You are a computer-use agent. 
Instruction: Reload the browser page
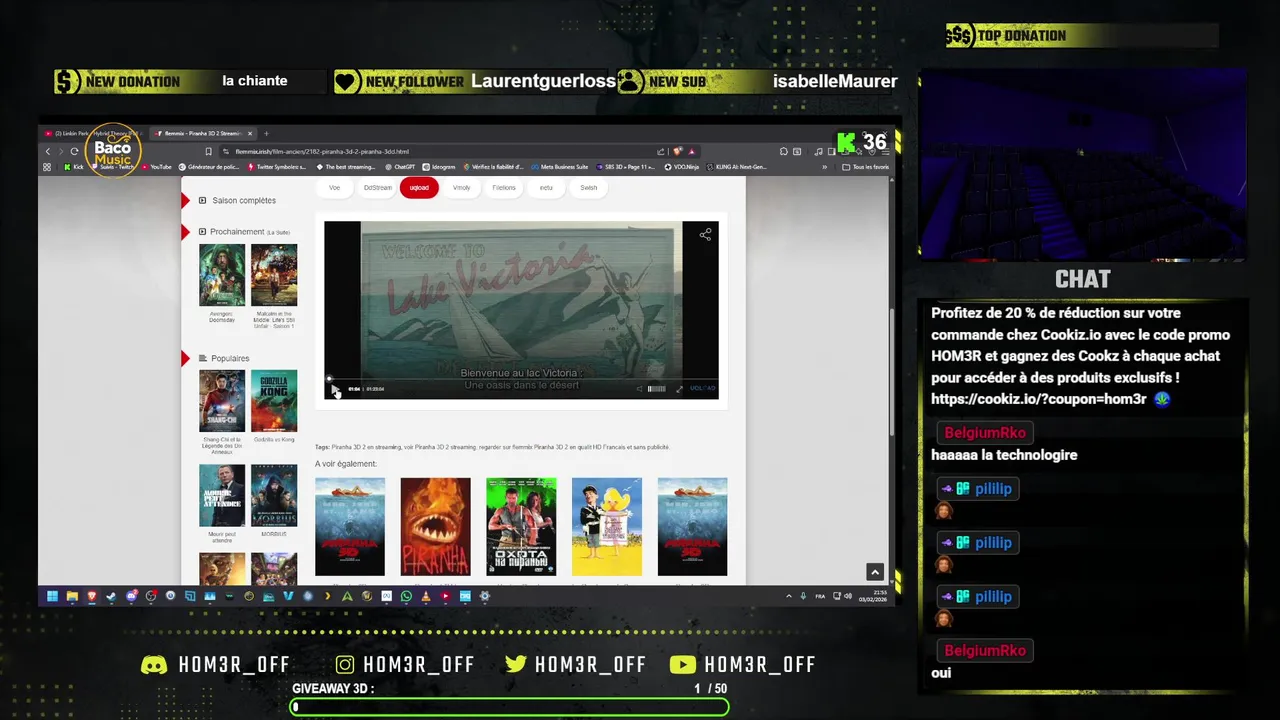coord(74,151)
